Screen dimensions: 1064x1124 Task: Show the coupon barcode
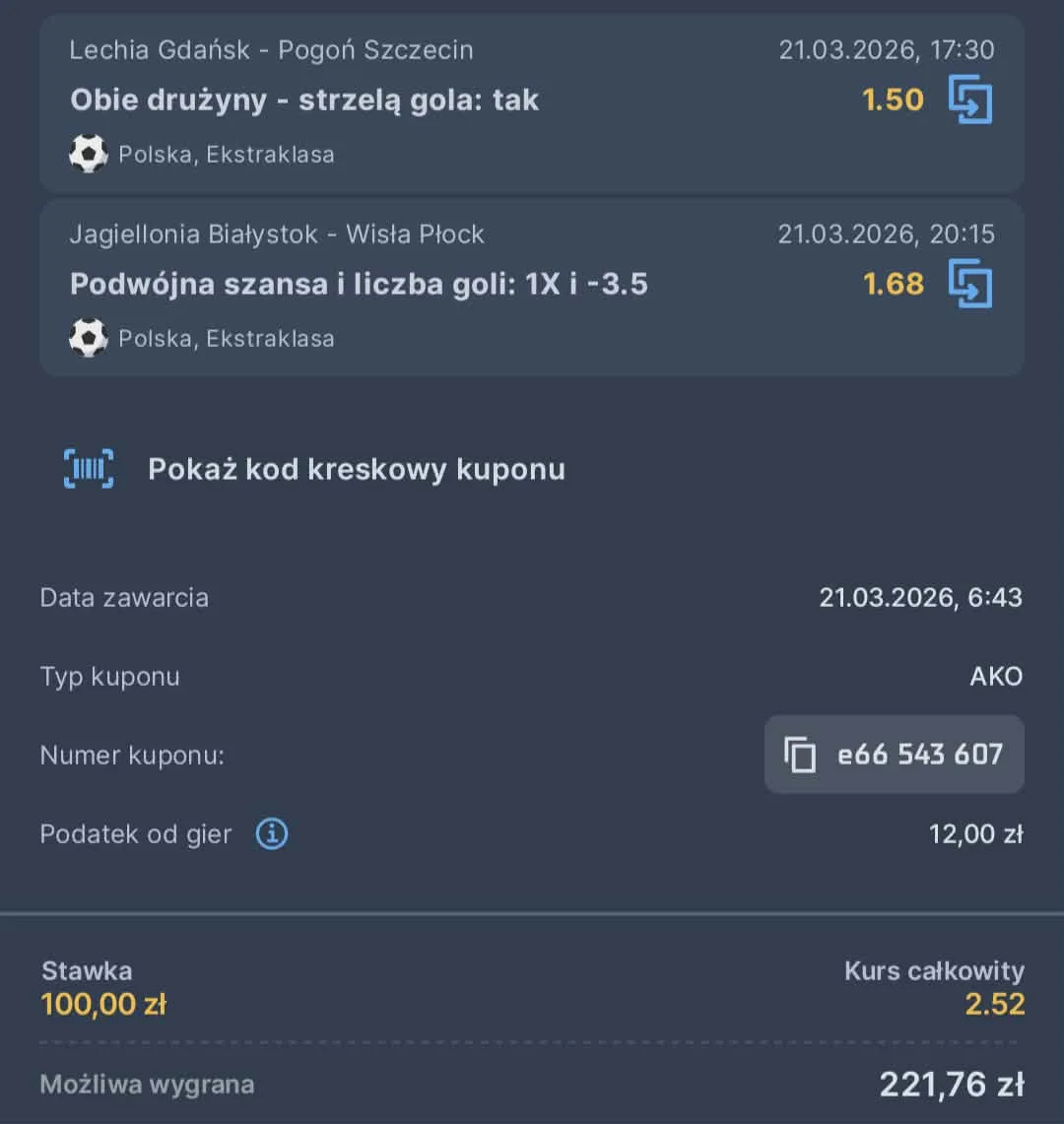(x=356, y=469)
